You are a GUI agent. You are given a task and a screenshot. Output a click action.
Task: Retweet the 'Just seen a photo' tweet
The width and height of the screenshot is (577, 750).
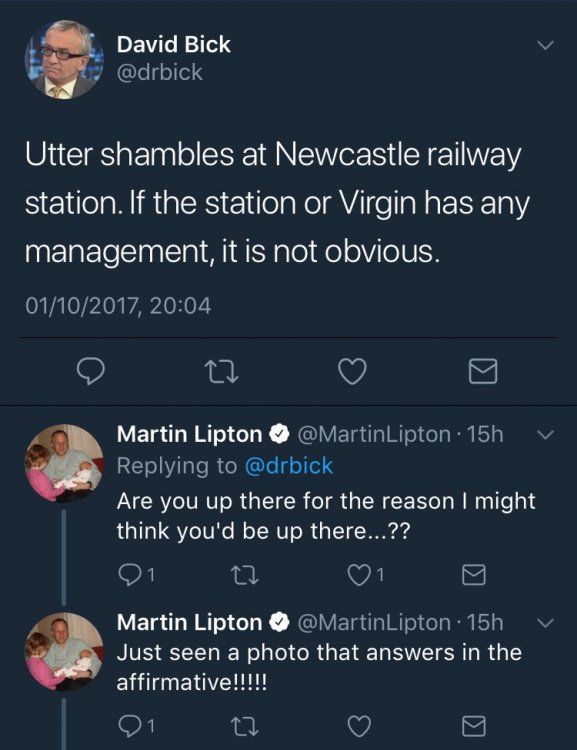(244, 727)
